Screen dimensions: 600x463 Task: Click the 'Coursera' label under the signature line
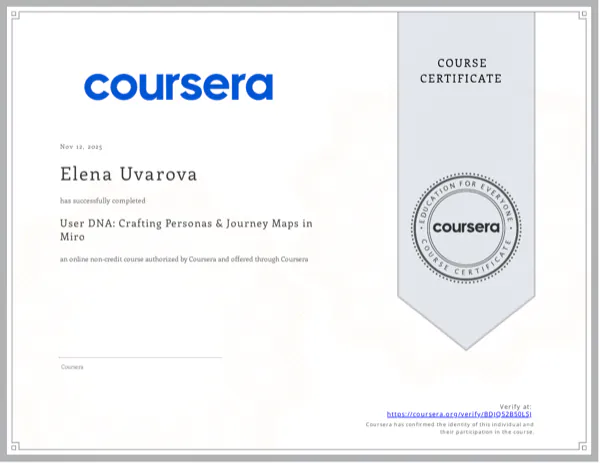(72, 367)
